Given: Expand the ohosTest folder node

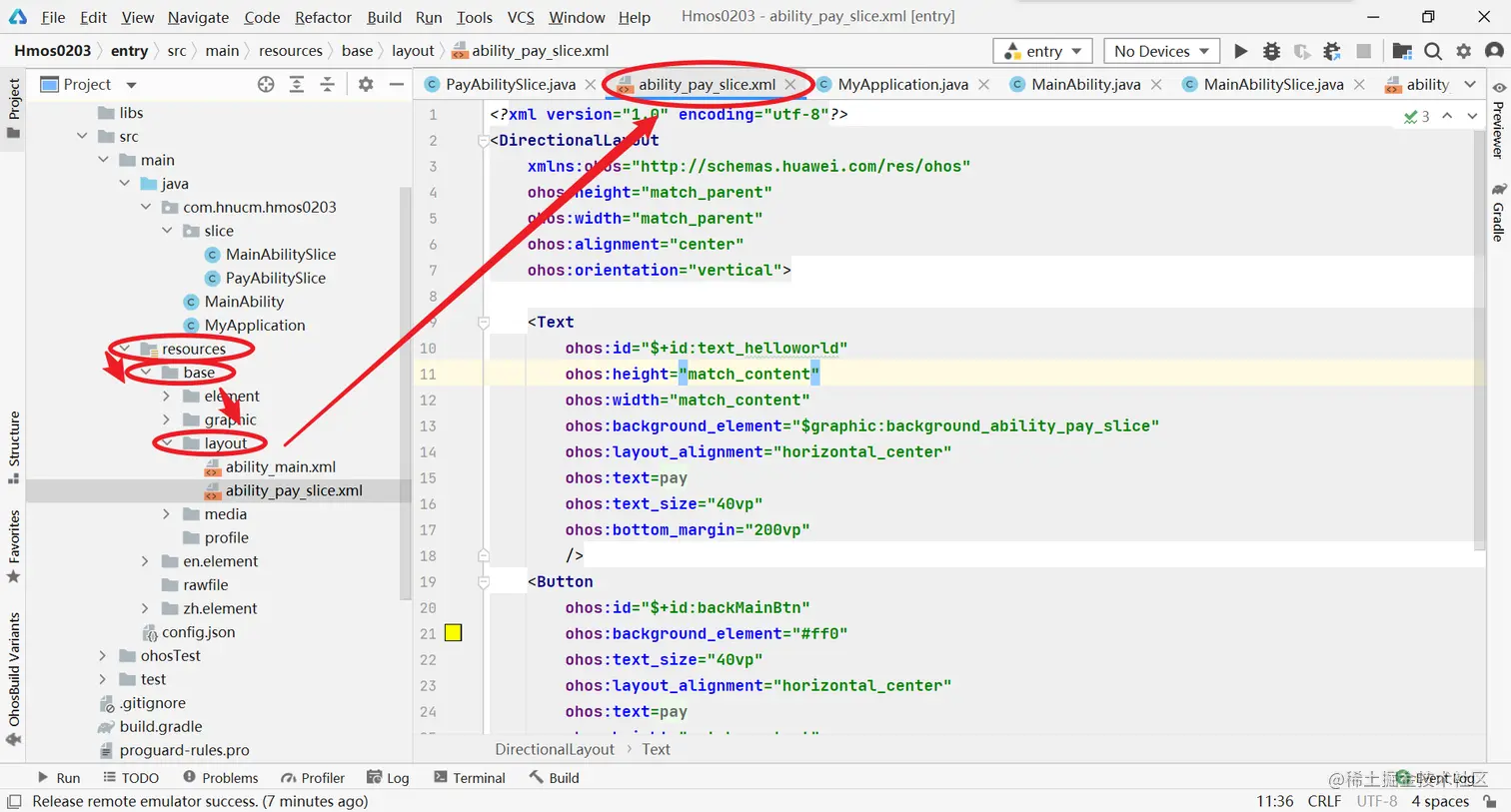Looking at the screenshot, I should tap(103, 656).
